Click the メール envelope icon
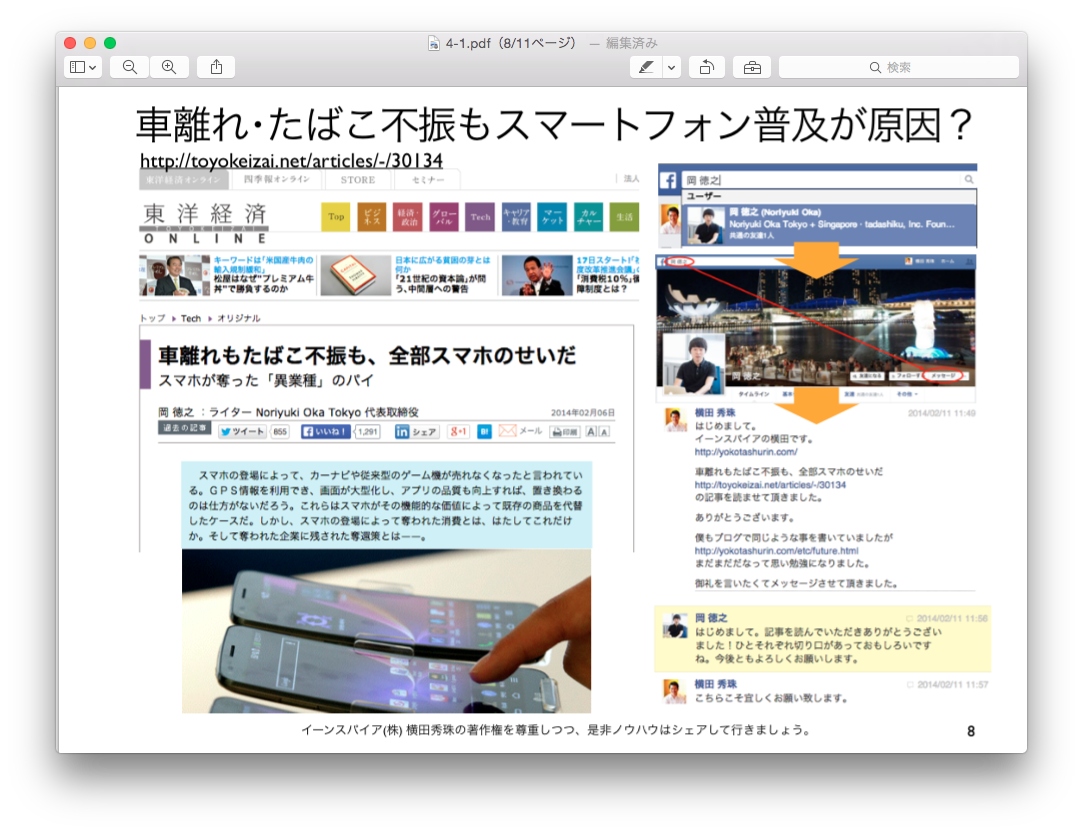The image size is (1083, 833). click(507, 431)
